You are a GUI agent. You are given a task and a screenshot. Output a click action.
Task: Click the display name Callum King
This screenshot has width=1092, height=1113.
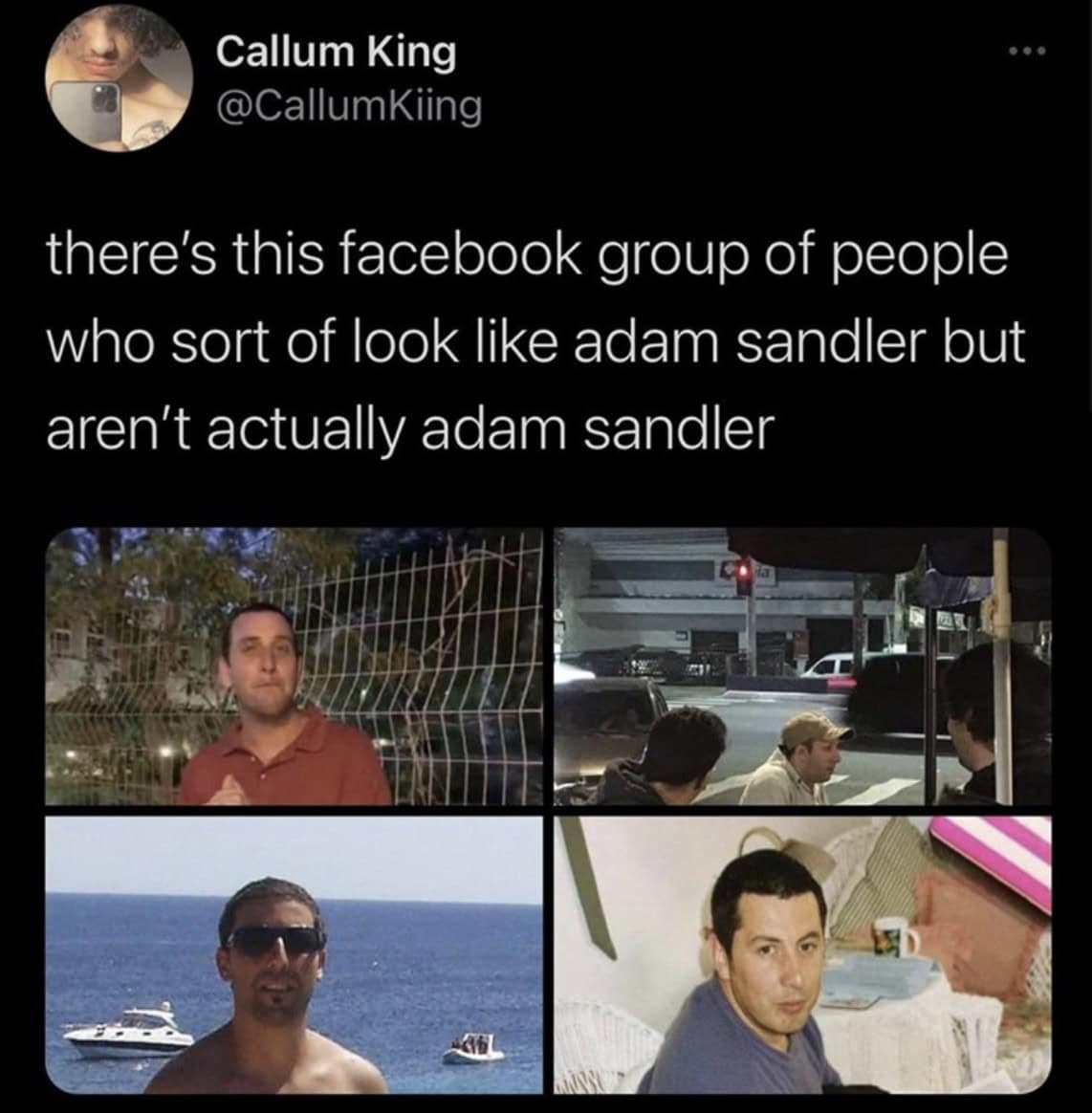[x=336, y=54]
